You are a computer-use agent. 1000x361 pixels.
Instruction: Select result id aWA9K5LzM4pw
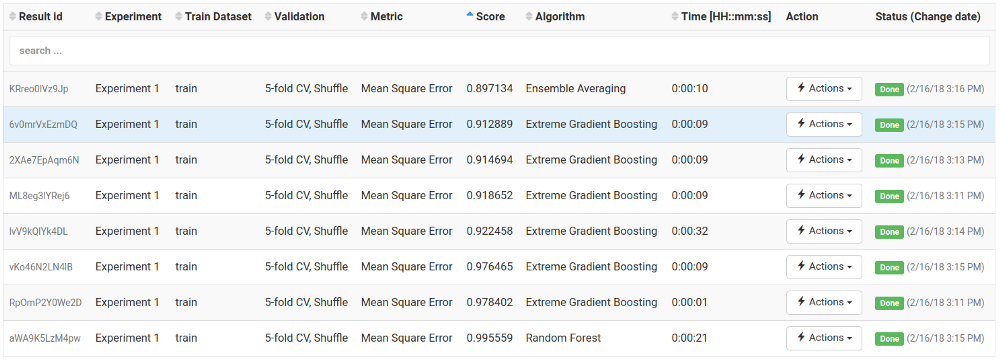pos(45,338)
